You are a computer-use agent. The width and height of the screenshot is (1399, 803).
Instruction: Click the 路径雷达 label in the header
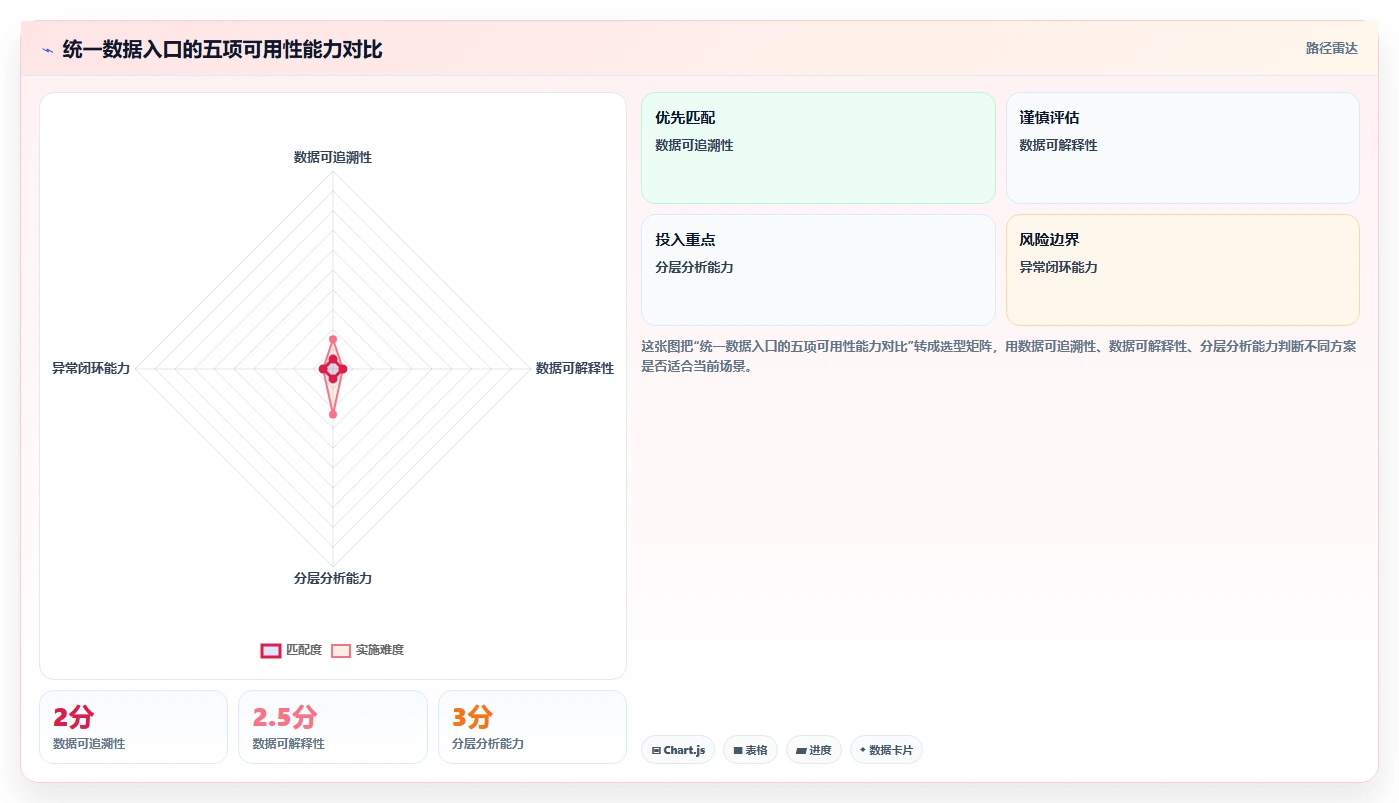click(x=1331, y=48)
